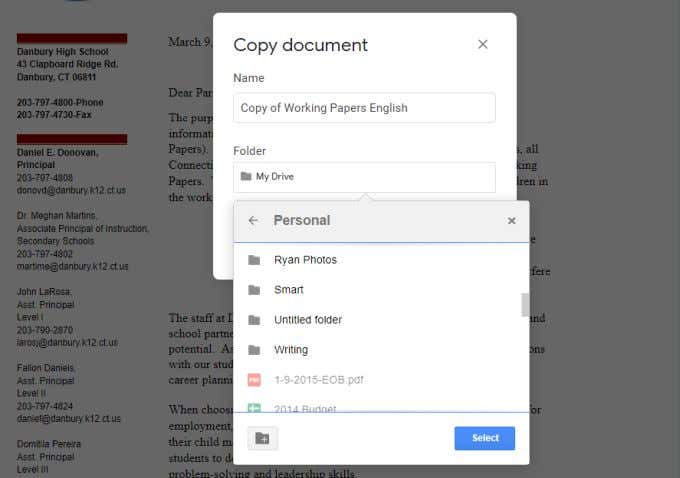680x478 pixels.
Task: Pick the Writing folder as destination
Action: [x=377, y=350]
